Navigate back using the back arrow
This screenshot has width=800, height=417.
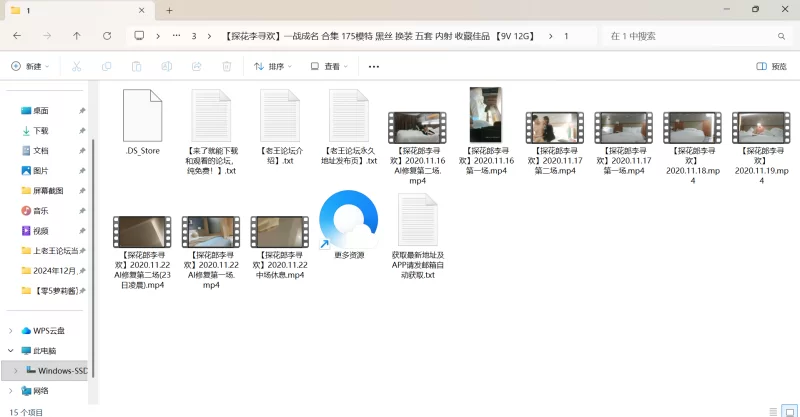tap(17, 36)
